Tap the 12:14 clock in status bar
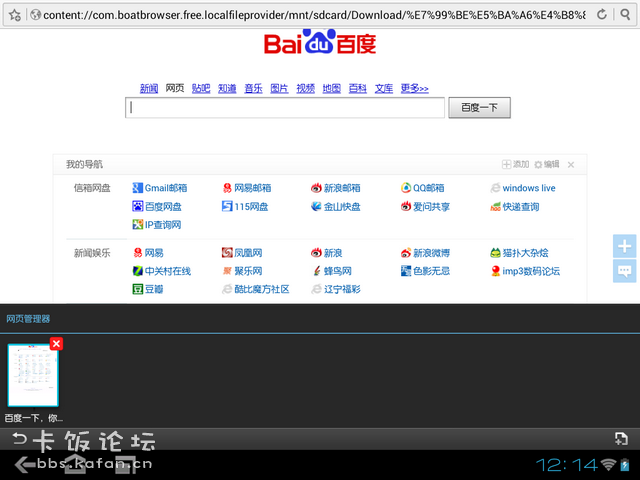 pos(567,465)
